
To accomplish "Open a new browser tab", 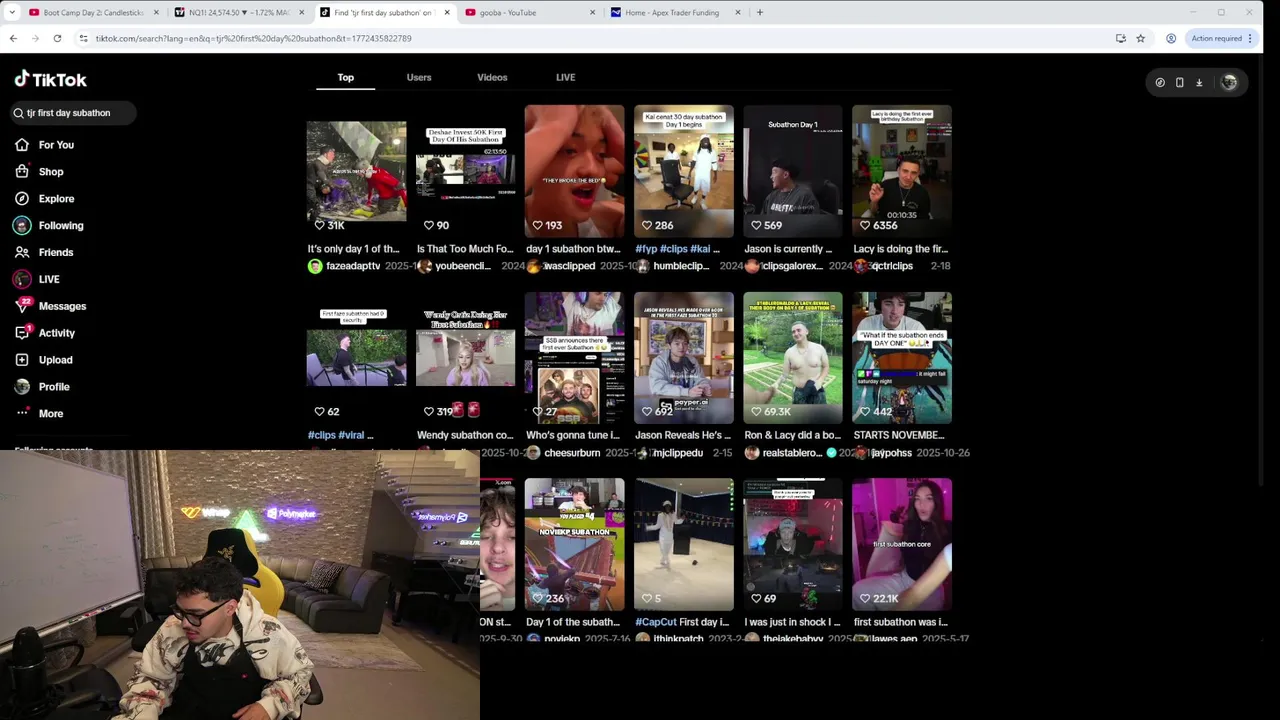I will click(760, 13).
